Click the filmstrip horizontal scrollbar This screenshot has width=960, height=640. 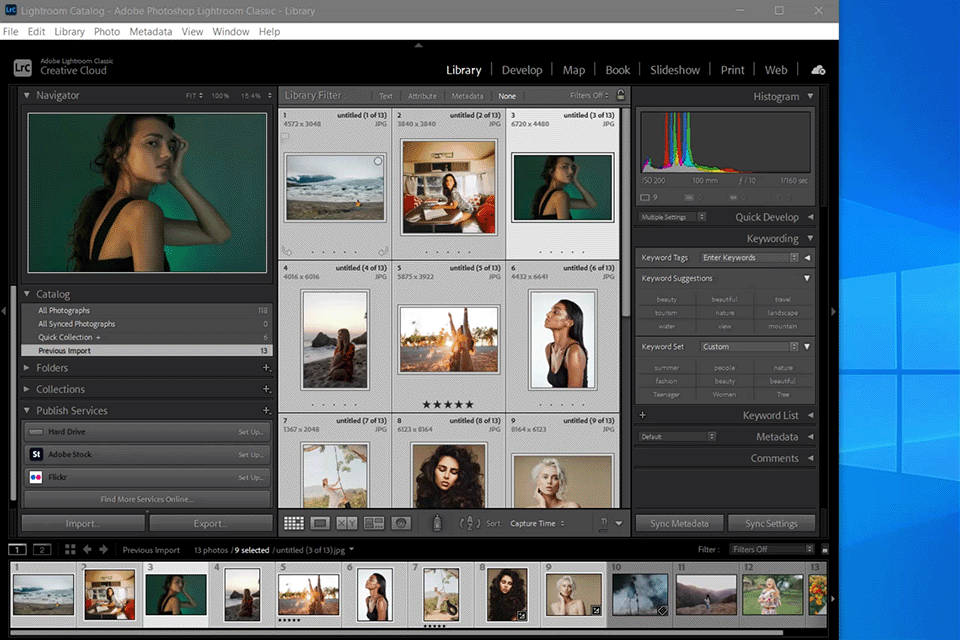point(396,632)
